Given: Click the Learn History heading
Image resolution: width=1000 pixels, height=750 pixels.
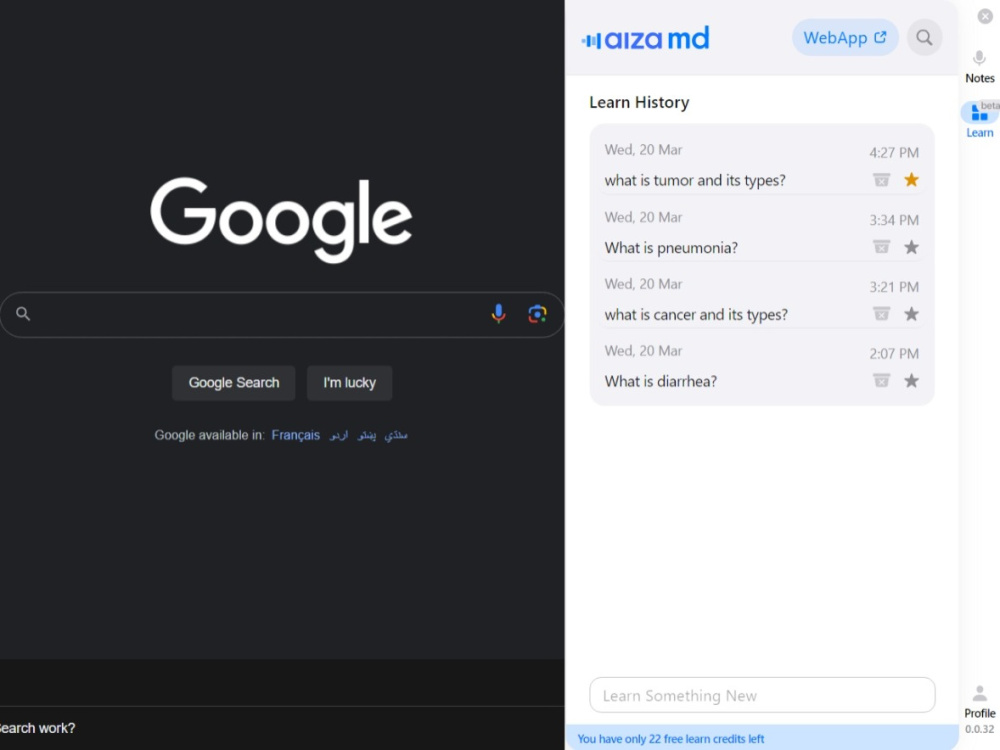Looking at the screenshot, I should (639, 103).
